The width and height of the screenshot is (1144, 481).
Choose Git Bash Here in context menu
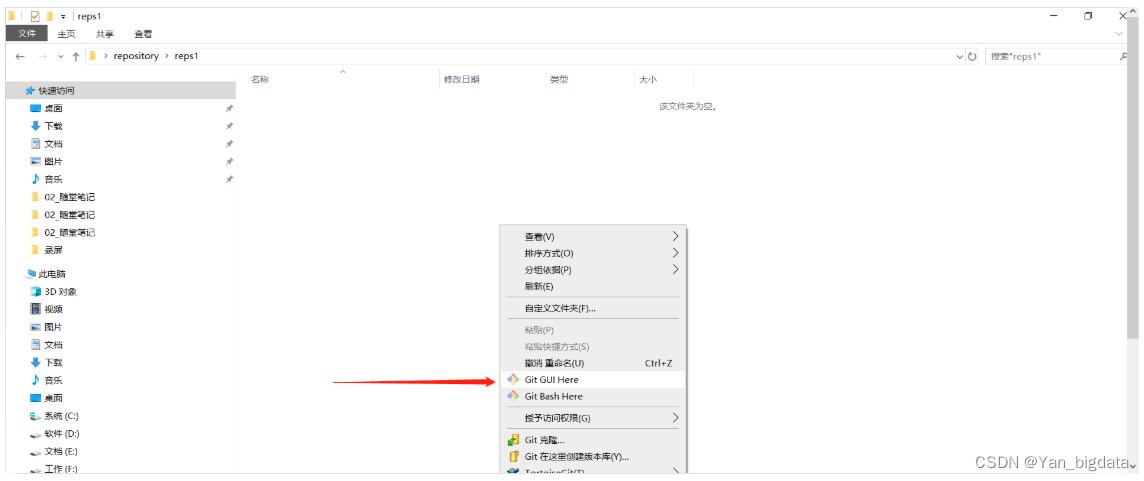[593, 396]
